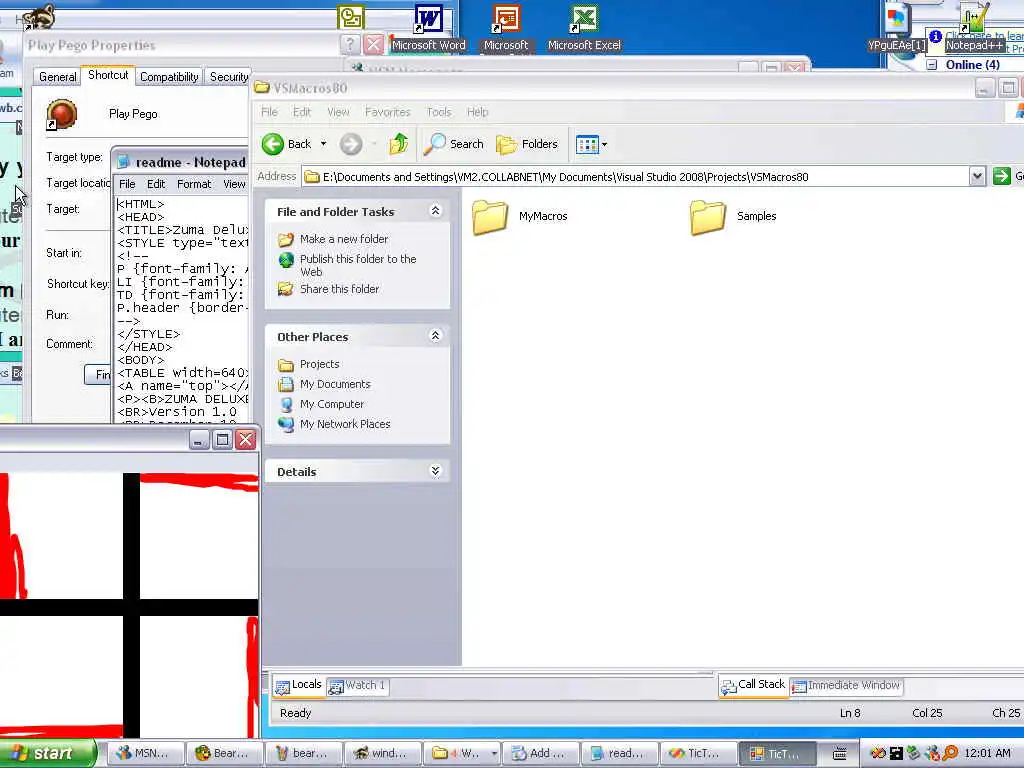Switch to the Immediate Window tab
Screen dimensions: 1024x768
[846, 686]
